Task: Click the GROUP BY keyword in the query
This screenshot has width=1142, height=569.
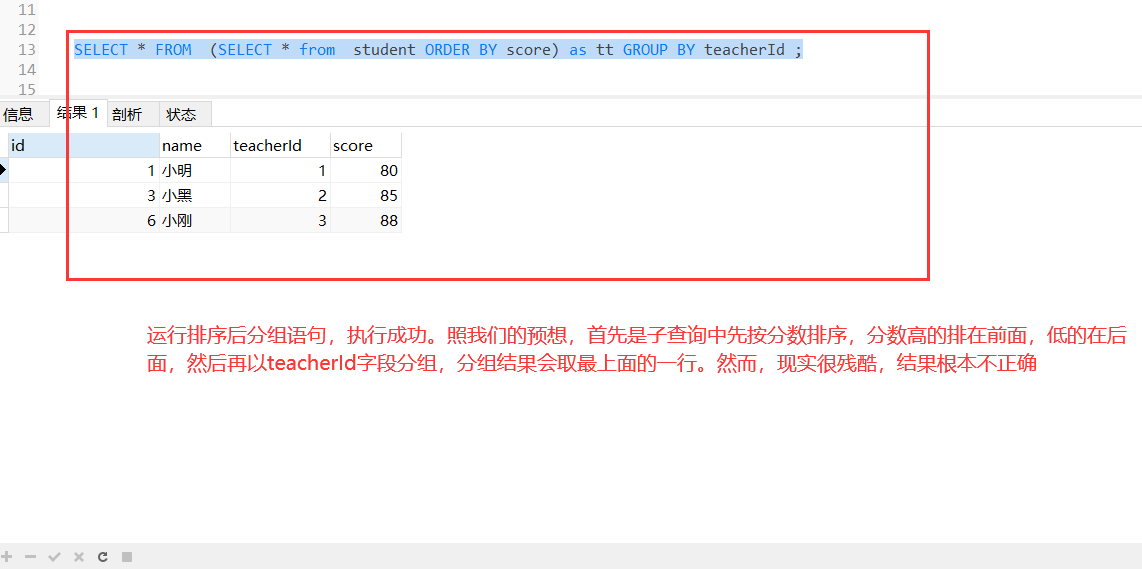Action: (659, 50)
